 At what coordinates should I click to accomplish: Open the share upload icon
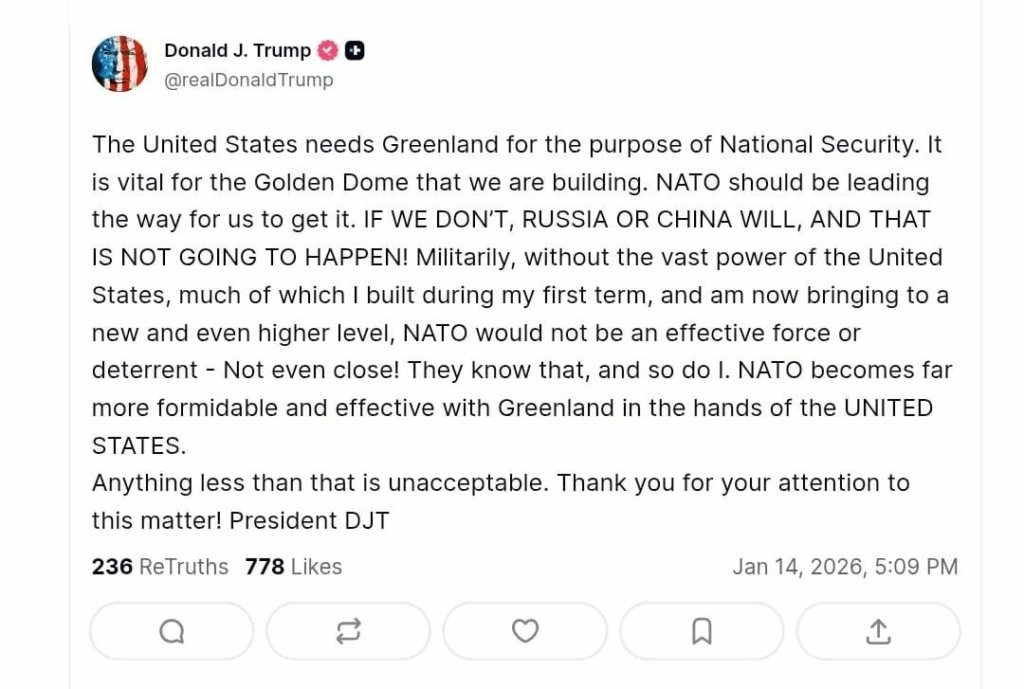pyautogui.click(x=878, y=631)
